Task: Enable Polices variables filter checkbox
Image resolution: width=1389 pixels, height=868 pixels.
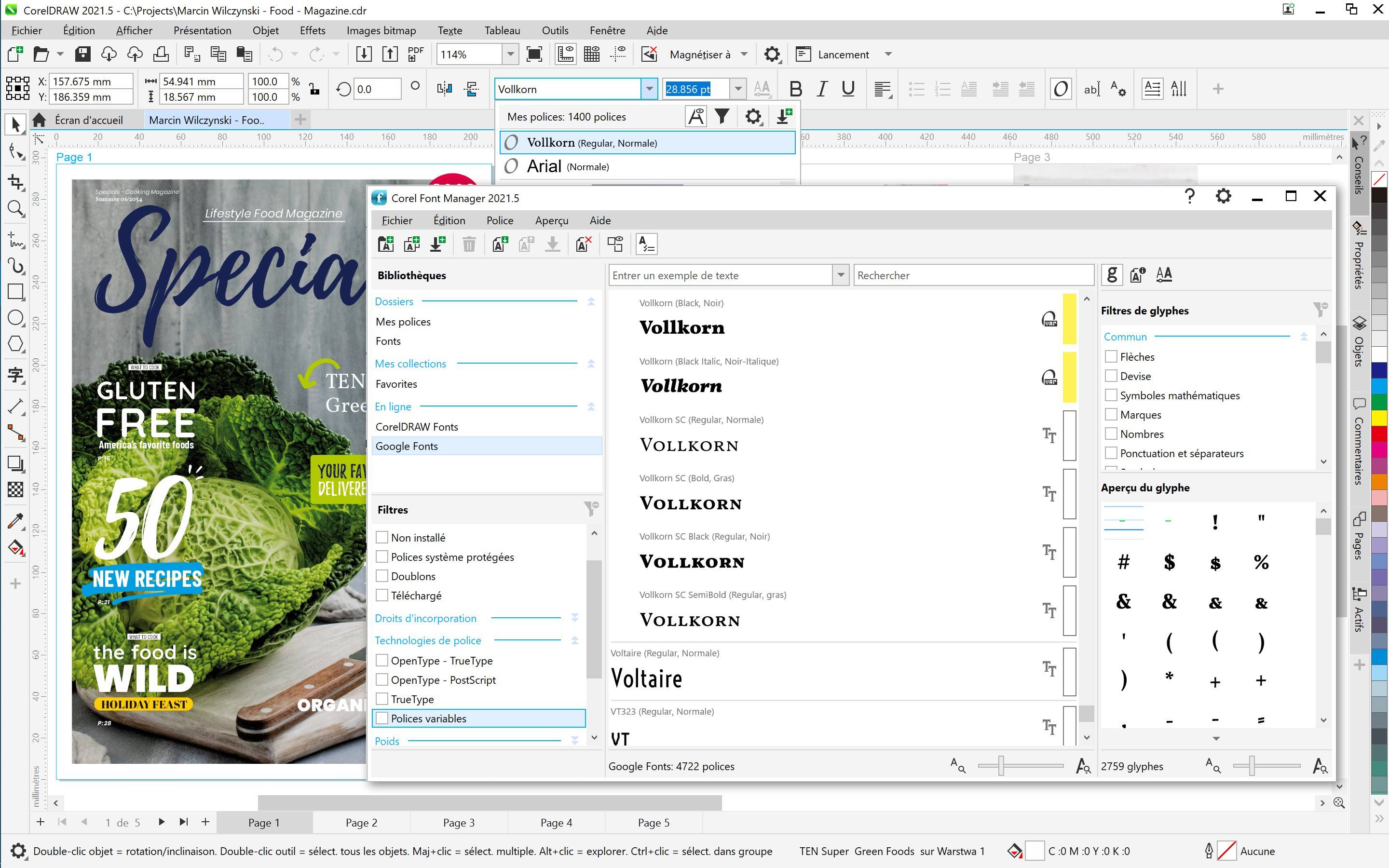Action: (381, 718)
